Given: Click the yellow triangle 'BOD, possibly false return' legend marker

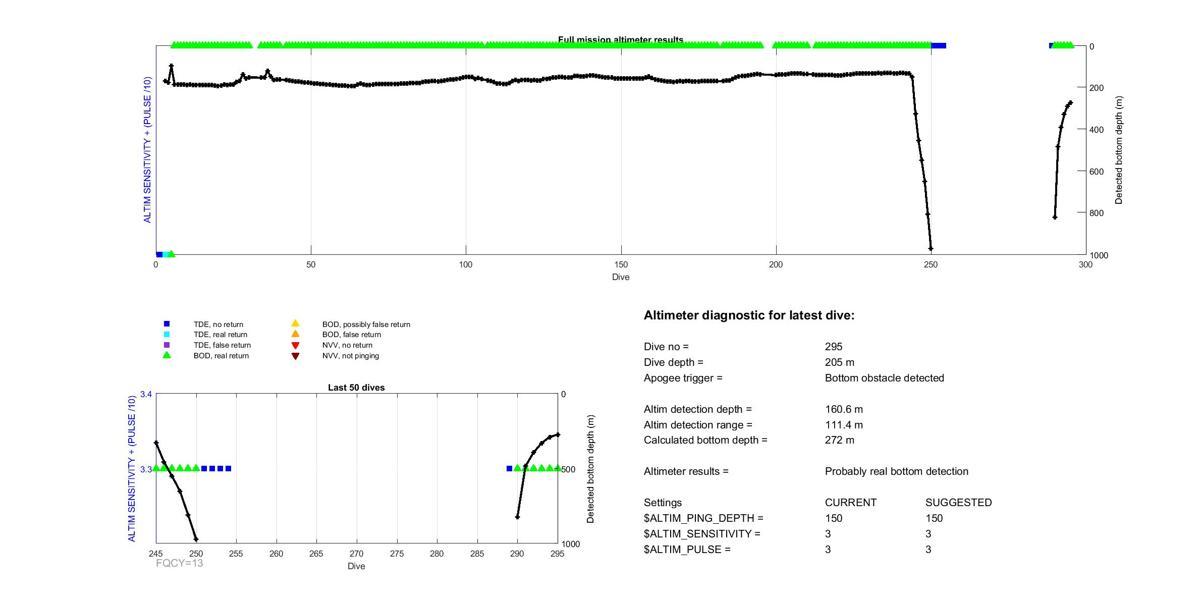Looking at the screenshot, I should click(x=295, y=324).
